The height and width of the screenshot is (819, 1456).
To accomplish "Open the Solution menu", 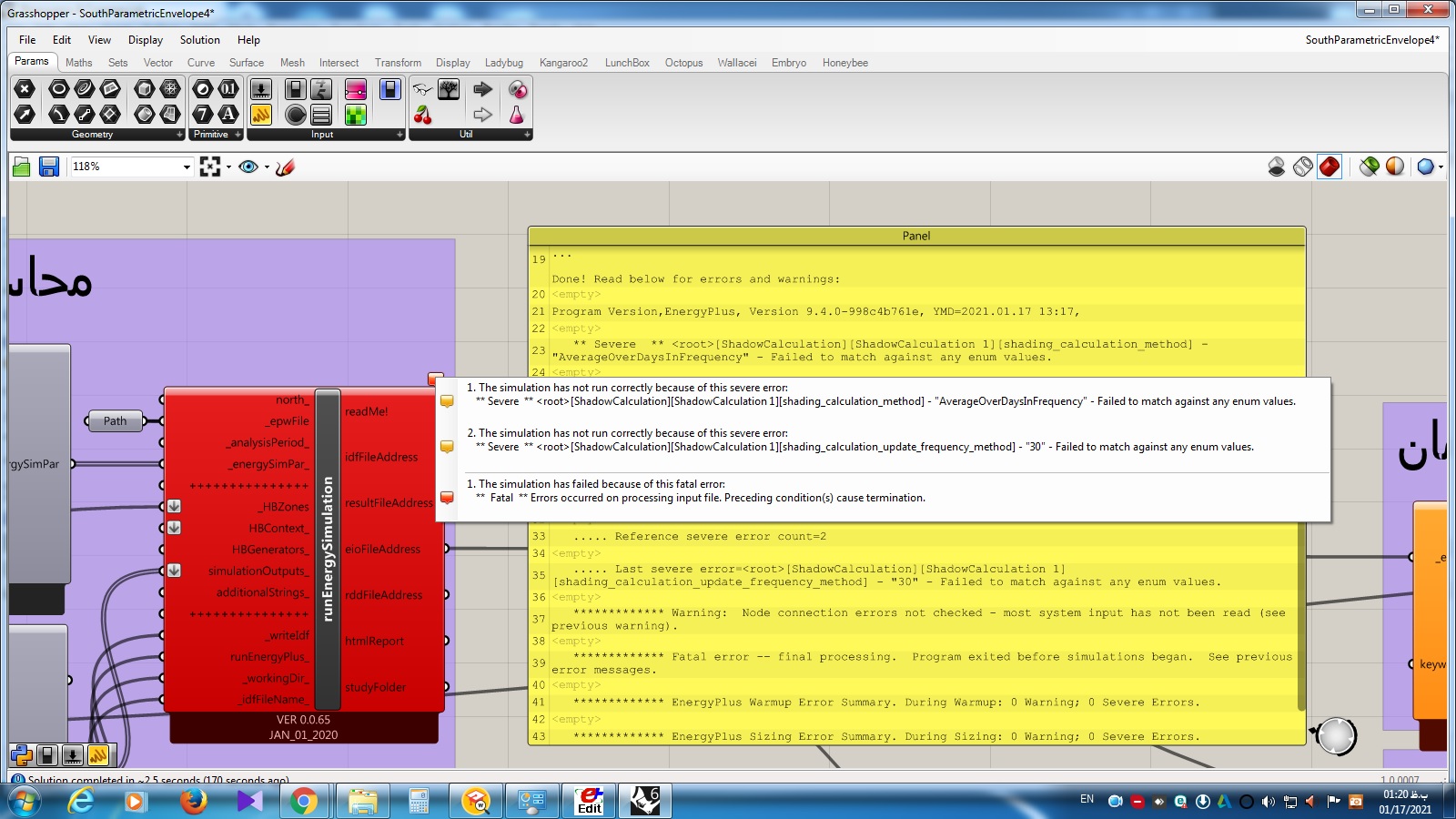I will [x=199, y=40].
